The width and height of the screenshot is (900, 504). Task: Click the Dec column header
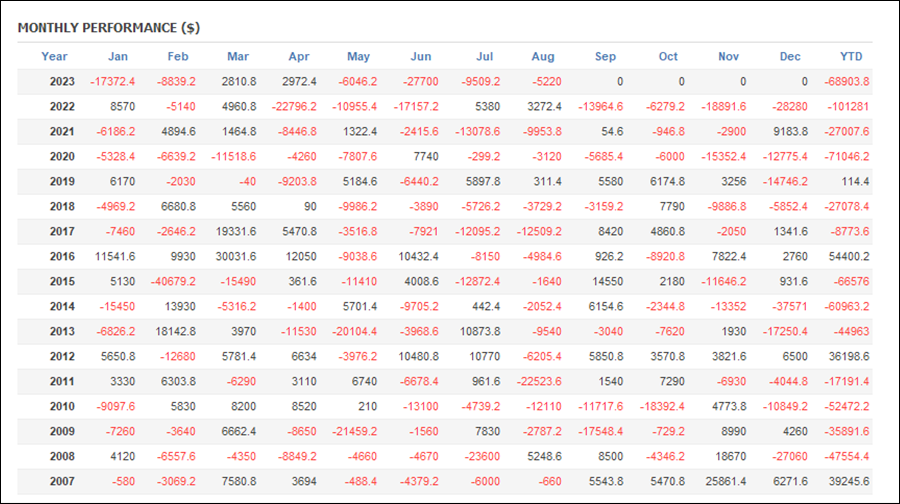click(x=790, y=56)
